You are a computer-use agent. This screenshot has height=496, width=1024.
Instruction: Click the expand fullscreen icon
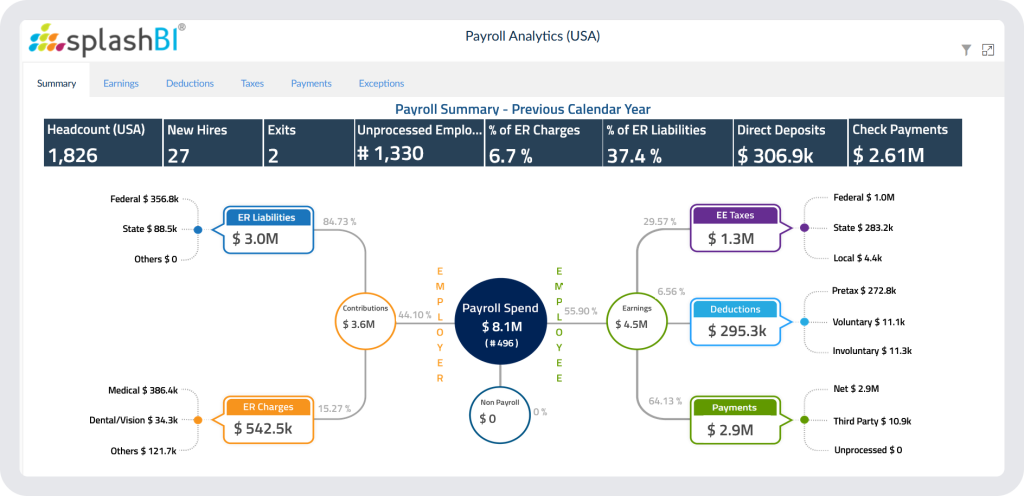(988, 50)
